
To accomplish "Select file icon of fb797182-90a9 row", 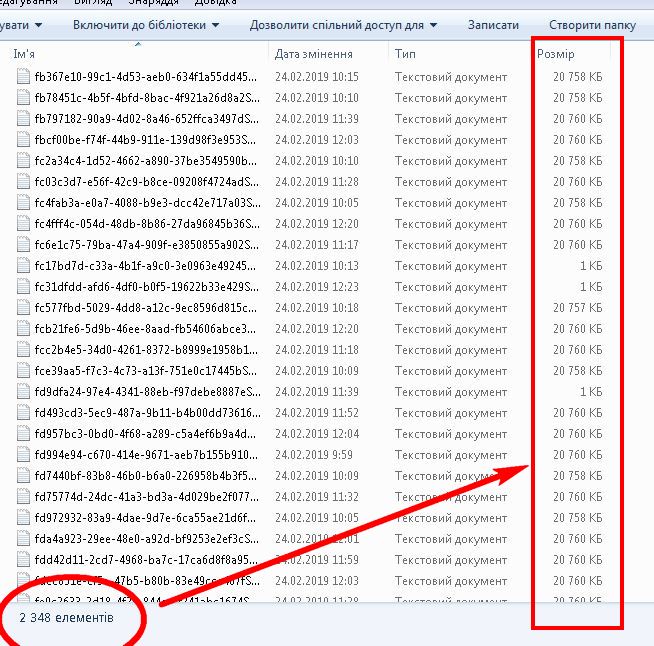I will pyautogui.click(x=23, y=119).
